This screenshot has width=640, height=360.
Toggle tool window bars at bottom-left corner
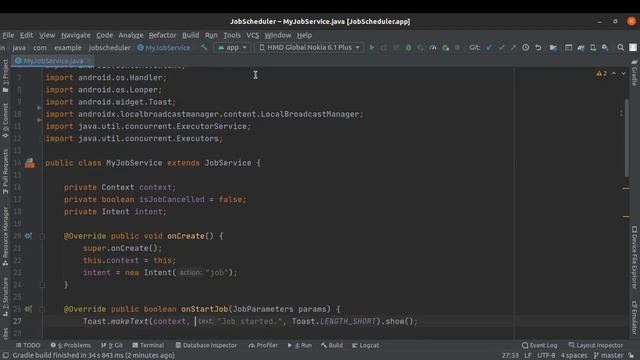[x=5, y=356]
